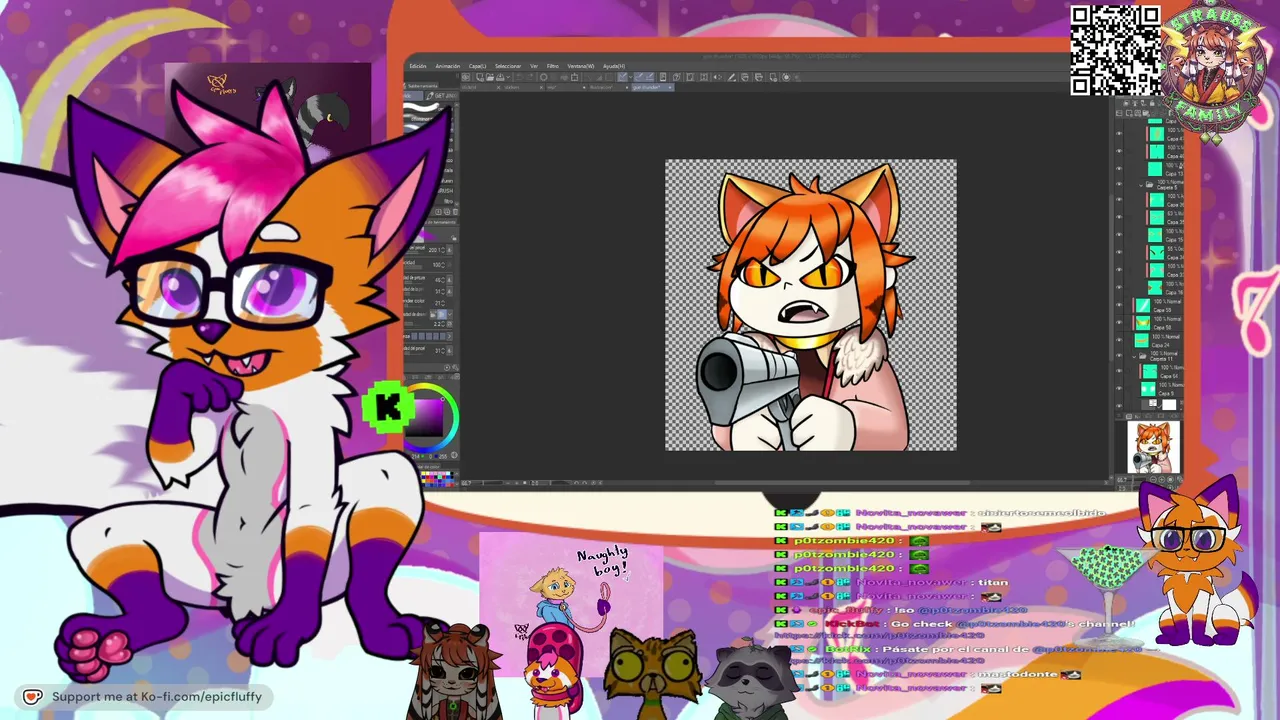
Task: Toggle the eye icon for Capa 59
Action: pos(1119,307)
